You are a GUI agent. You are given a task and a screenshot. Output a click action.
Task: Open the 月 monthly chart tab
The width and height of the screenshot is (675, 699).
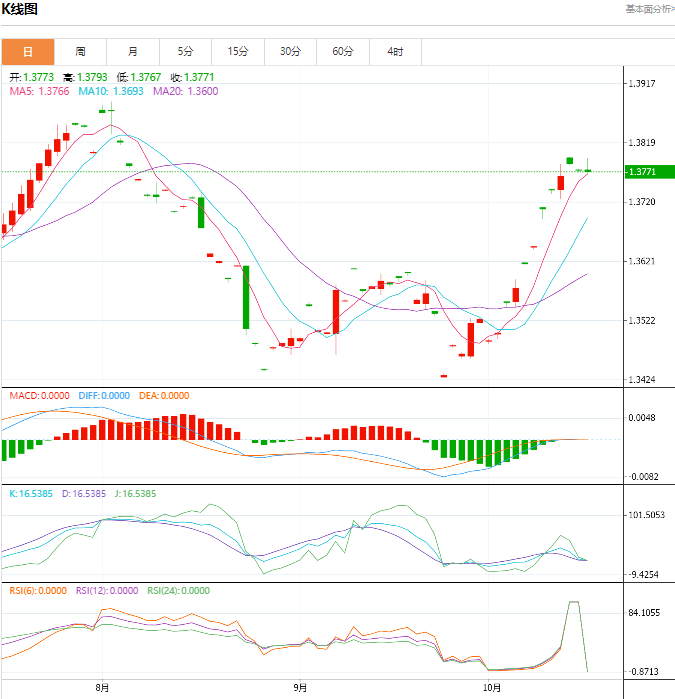click(x=133, y=52)
